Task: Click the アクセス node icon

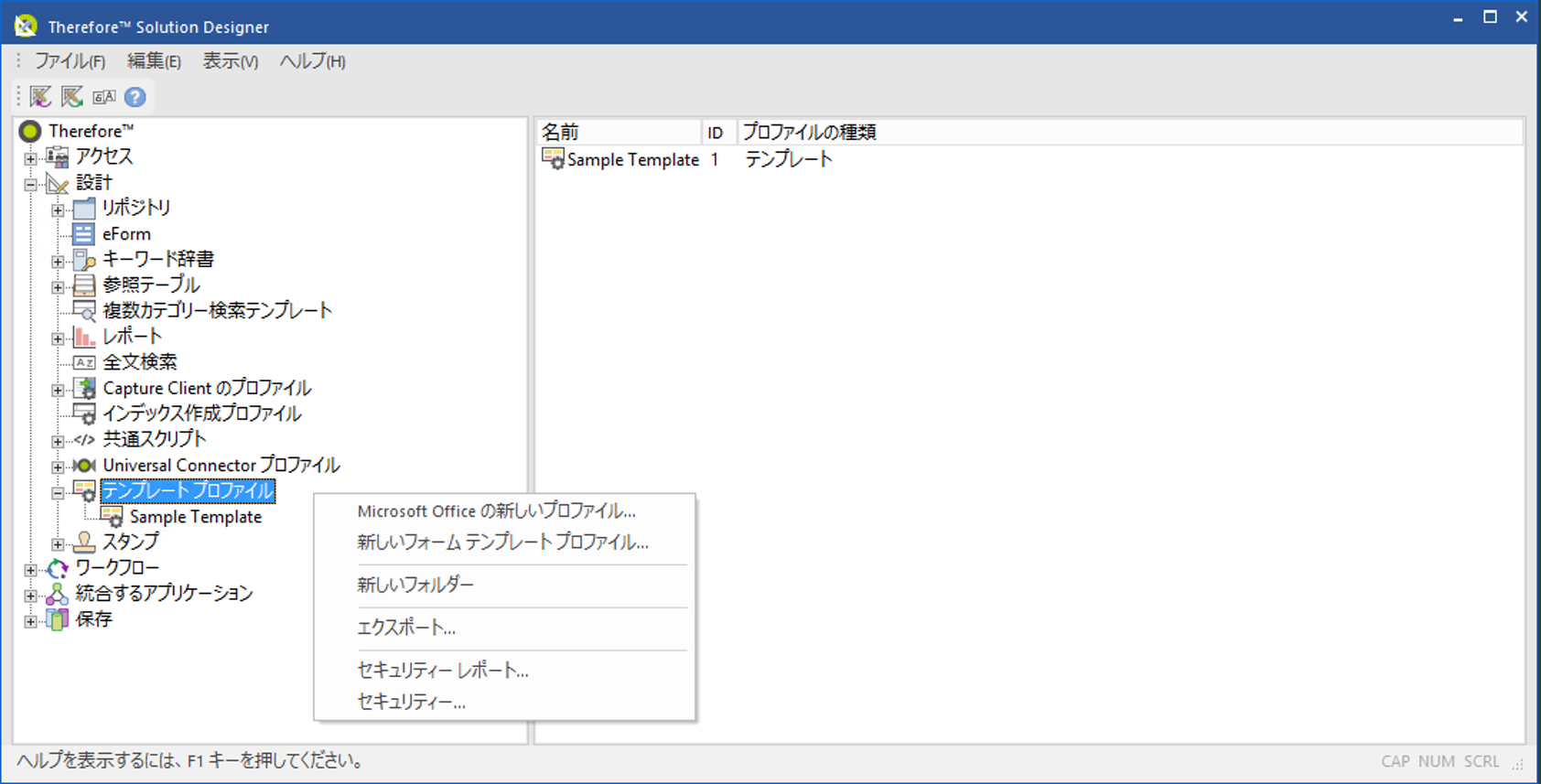Action: click(58, 156)
